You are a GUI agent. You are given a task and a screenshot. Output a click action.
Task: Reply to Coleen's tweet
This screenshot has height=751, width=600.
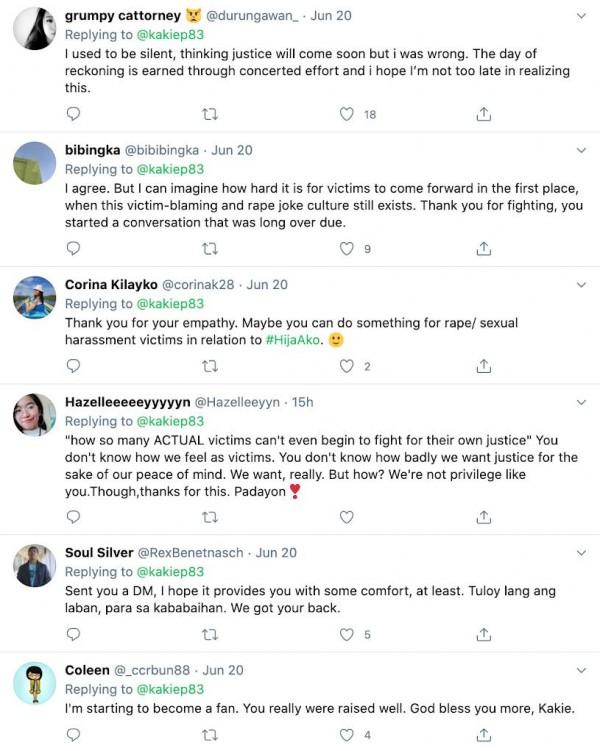tap(73, 735)
